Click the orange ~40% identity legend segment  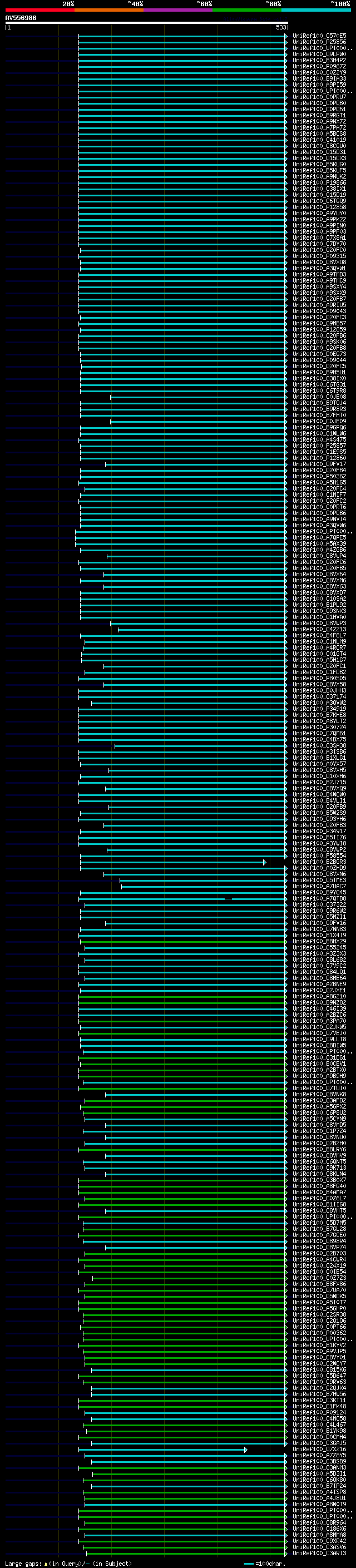click(109, 10)
